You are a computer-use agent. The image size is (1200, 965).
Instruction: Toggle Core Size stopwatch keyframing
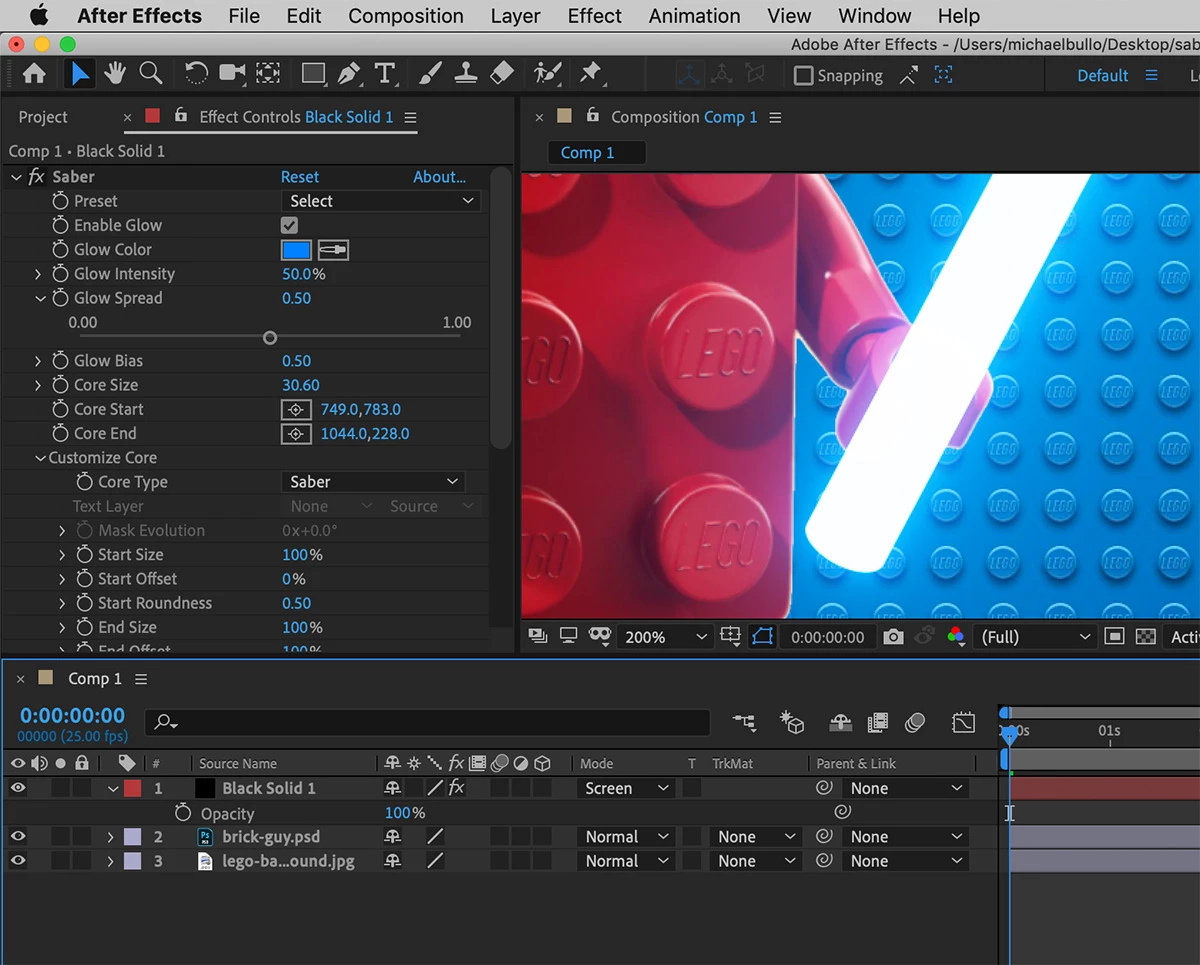61,385
